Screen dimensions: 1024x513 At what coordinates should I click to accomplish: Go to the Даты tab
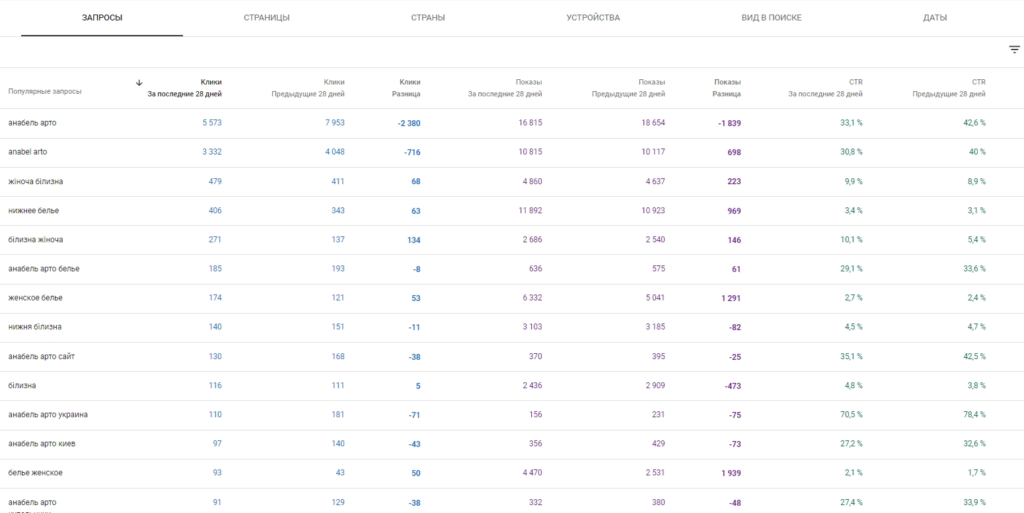[x=935, y=18]
